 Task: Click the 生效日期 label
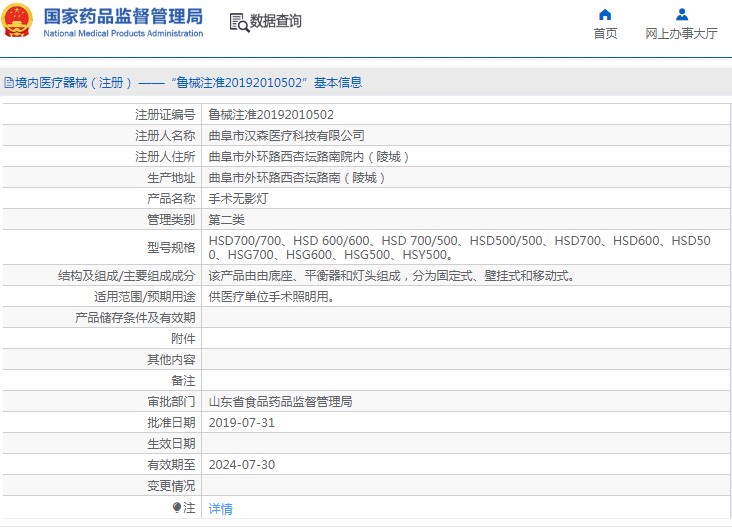171,444
